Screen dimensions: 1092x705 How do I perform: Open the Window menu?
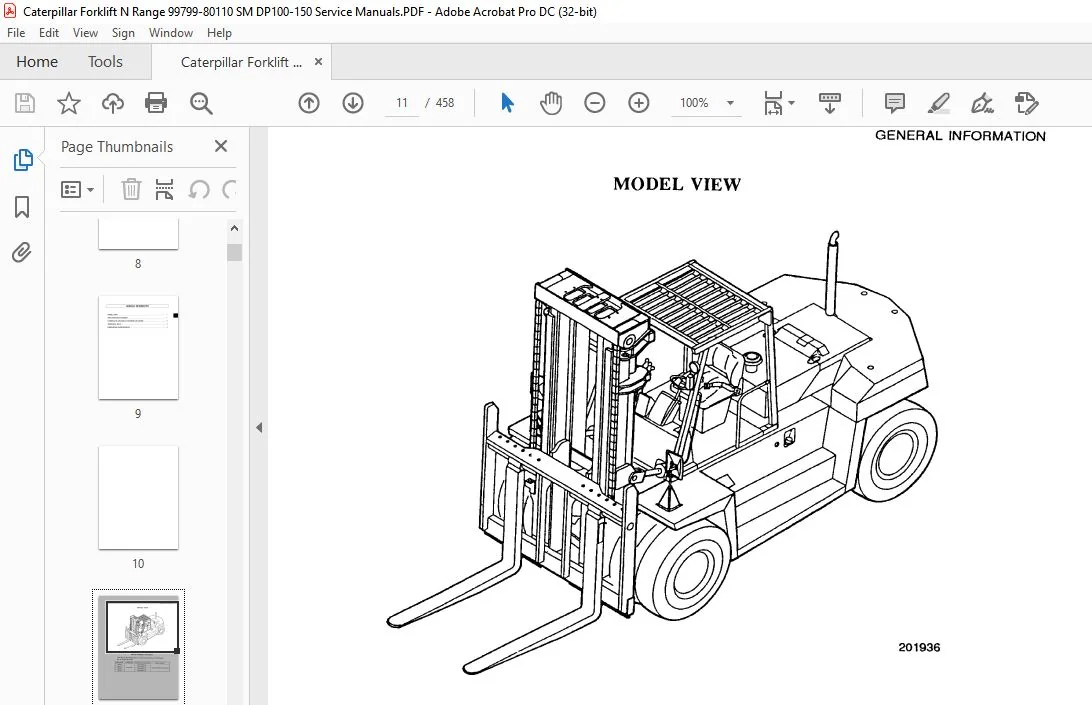171,33
